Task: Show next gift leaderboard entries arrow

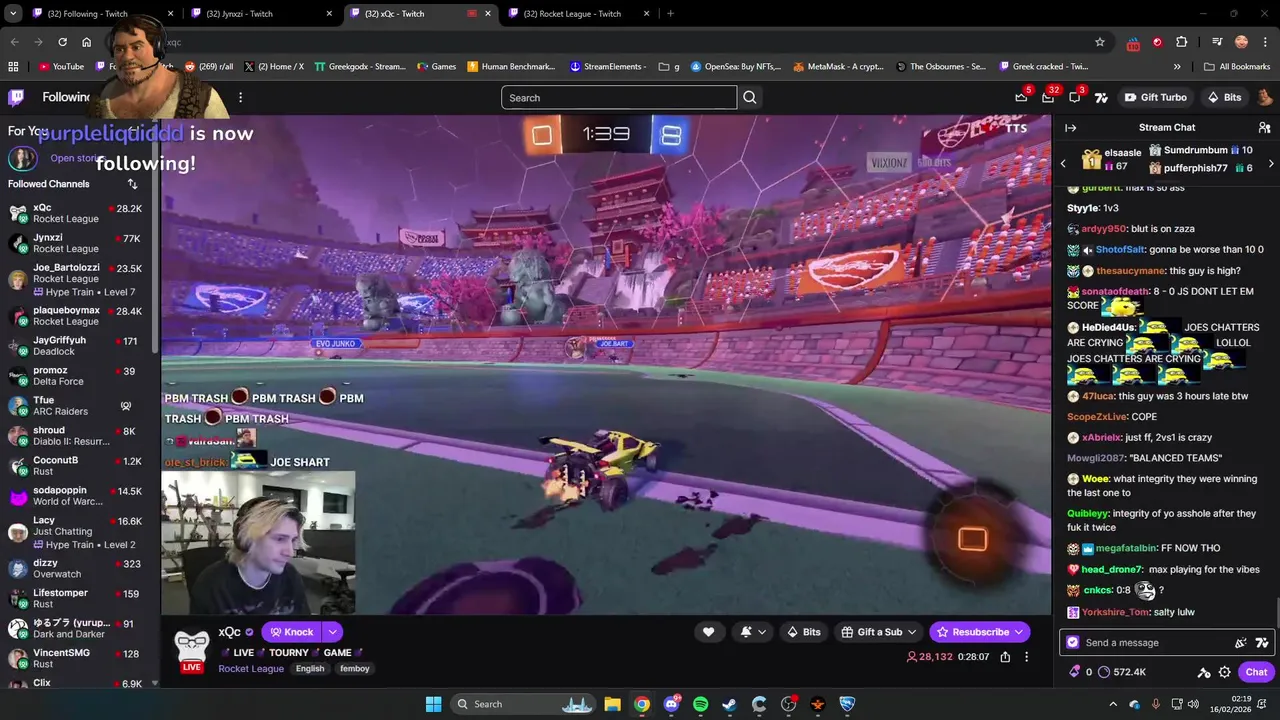Action: (x=1271, y=163)
